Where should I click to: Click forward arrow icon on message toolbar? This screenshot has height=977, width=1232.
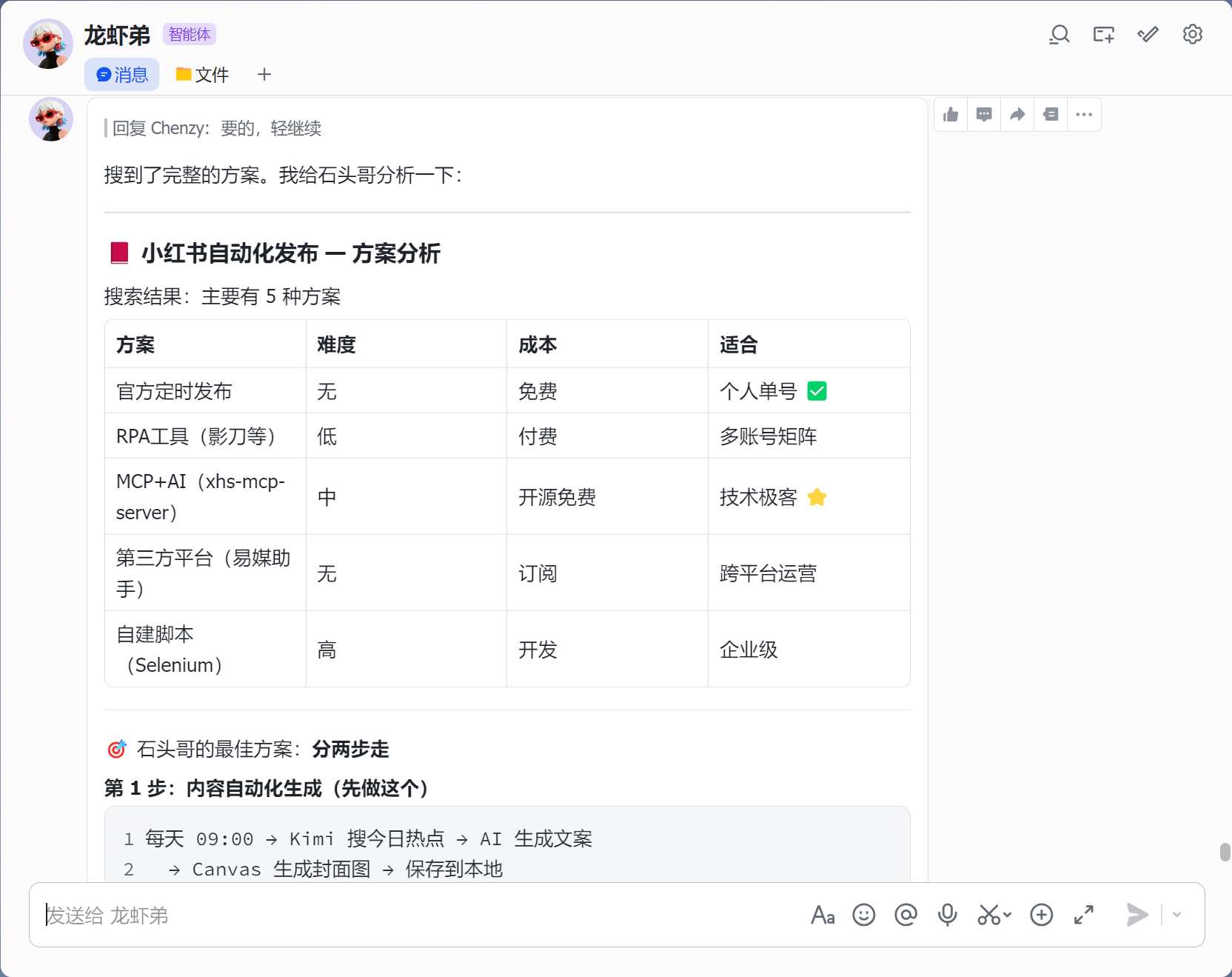coord(1017,115)
